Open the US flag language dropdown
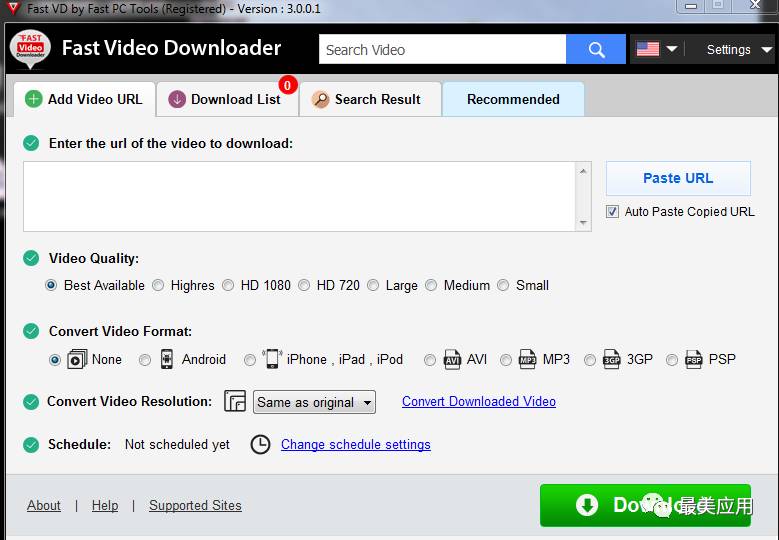Image resolution: width=779 pixels, height=540 pixels. [656, 49]
